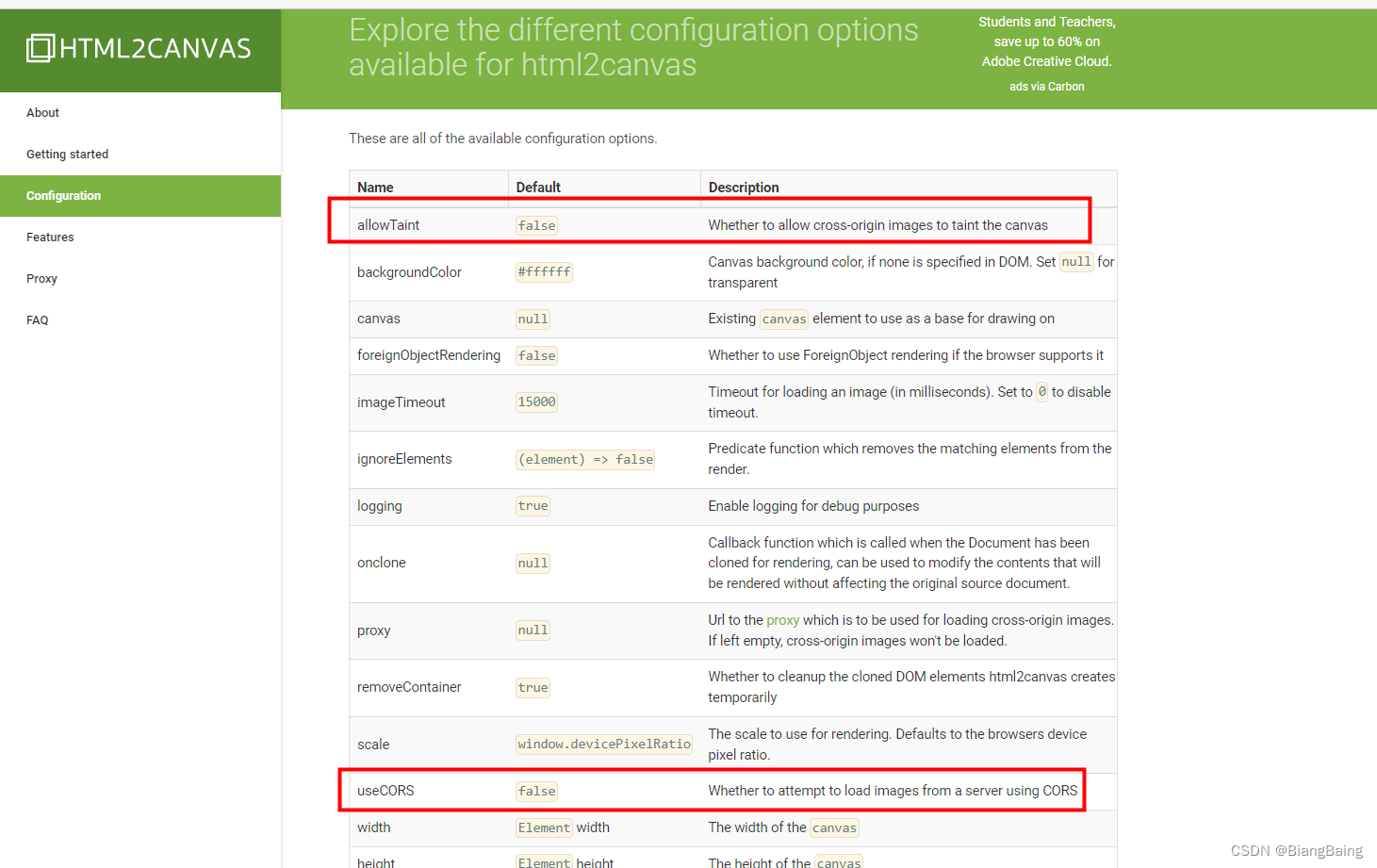1377x868 pixels.
Task: Click the 'Element' code in width default
Action: coord(544,828)
